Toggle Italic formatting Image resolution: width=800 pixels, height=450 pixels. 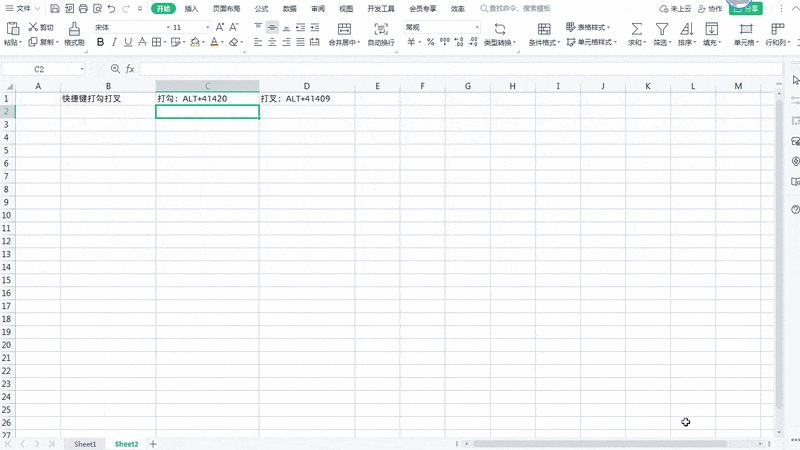114,43
